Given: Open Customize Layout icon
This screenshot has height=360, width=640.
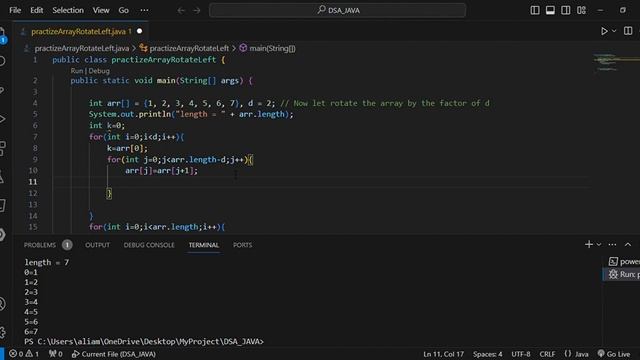Looking at the screenshot, I should click(x=582, y=10).
